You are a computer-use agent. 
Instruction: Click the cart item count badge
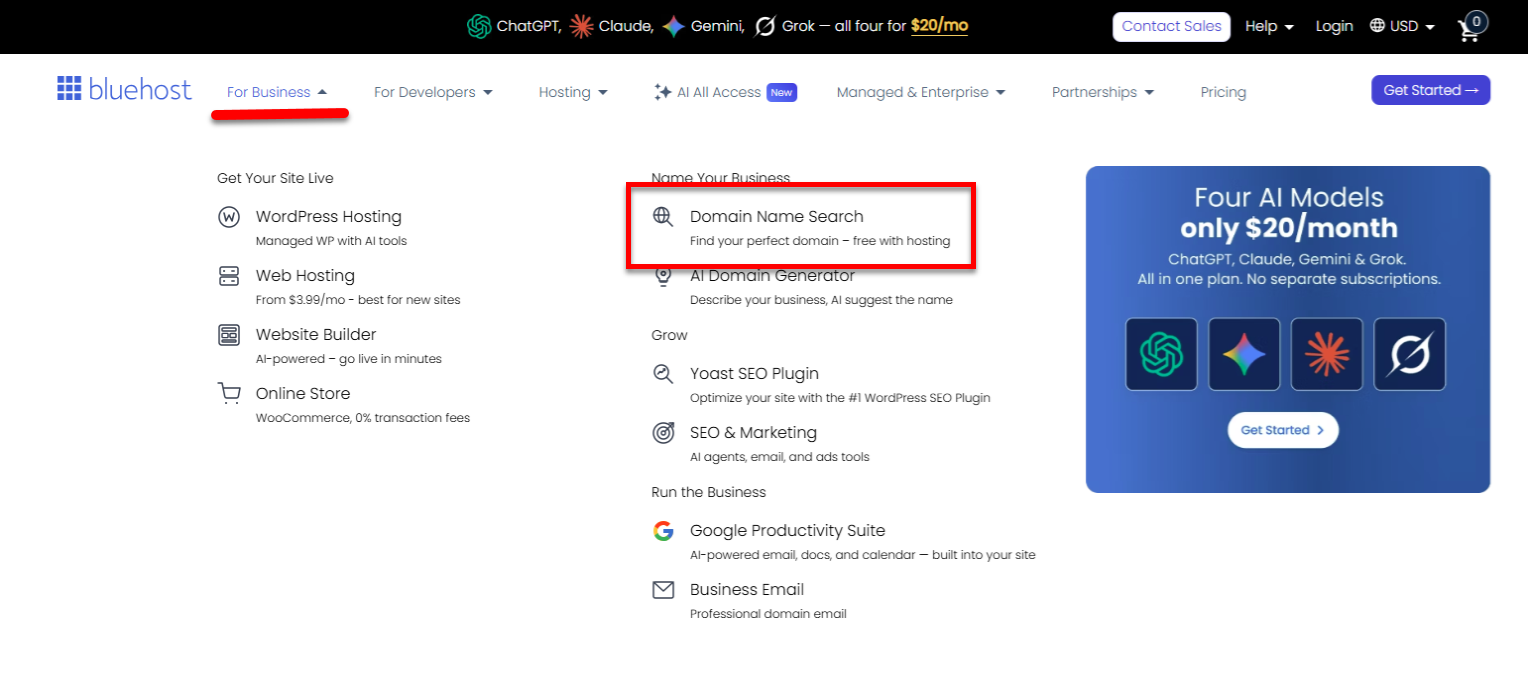pos(1477,21)
